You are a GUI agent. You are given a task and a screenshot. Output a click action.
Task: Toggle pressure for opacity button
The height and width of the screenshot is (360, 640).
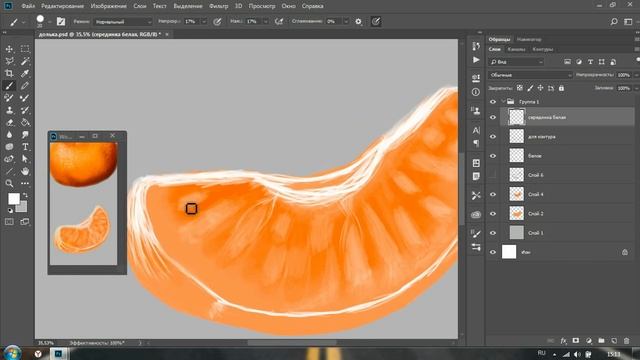[x=217, y=22]
